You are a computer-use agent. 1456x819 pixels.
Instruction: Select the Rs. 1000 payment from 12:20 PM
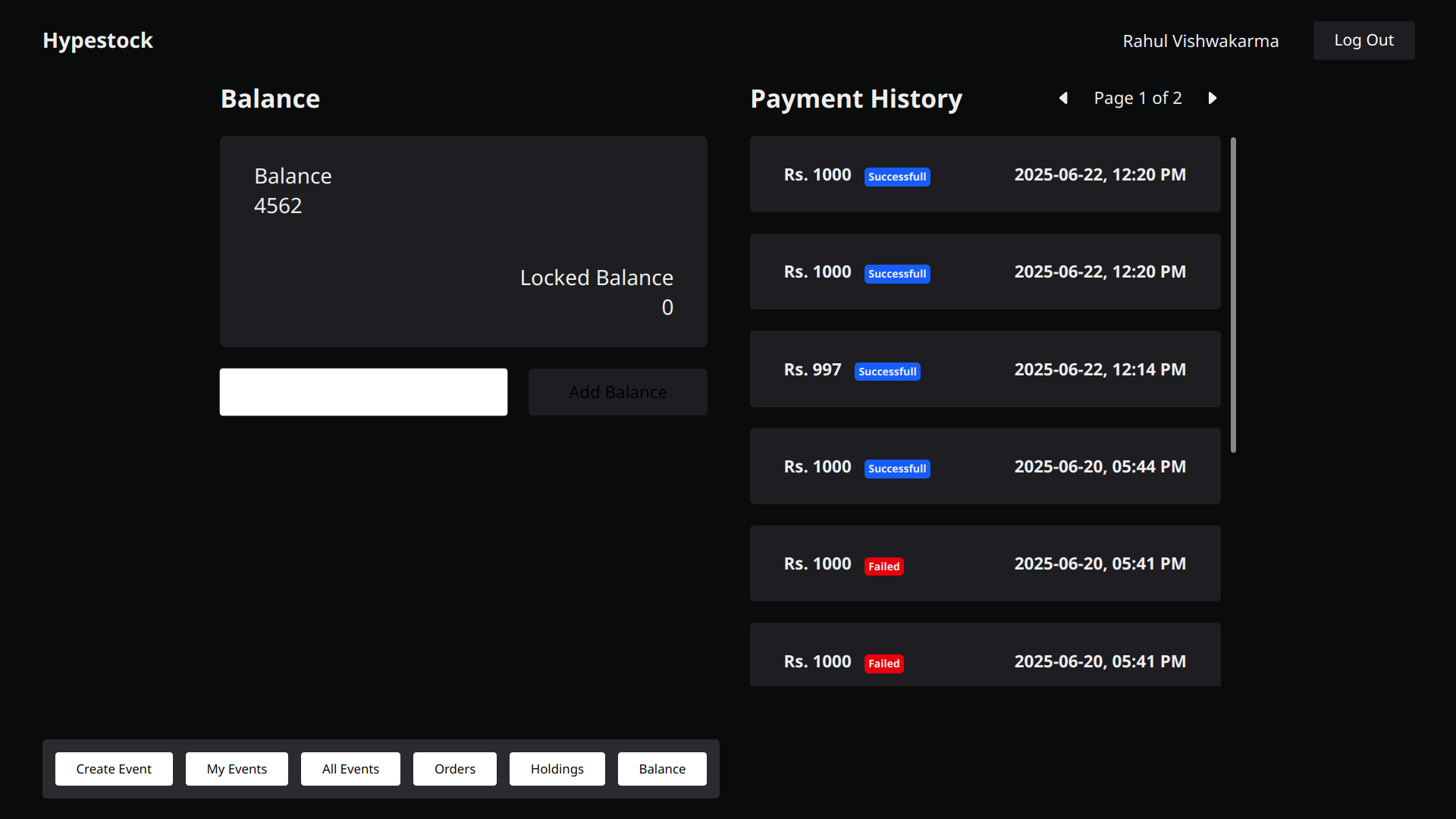coord(984,174)
